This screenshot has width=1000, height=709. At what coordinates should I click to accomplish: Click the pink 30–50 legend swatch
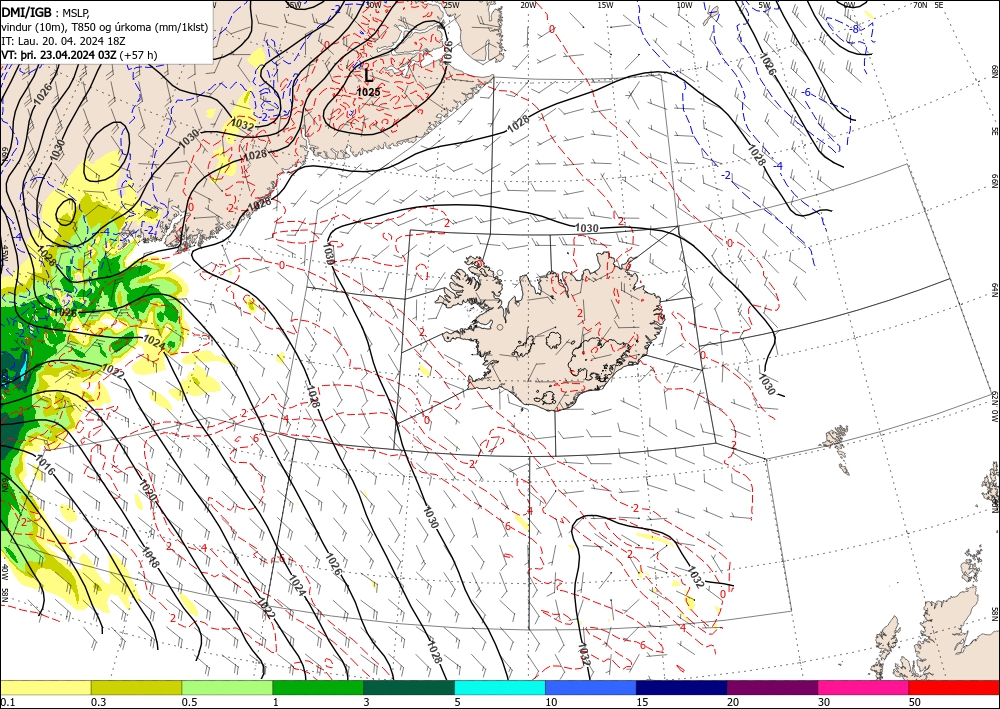(x=864, y=687)
